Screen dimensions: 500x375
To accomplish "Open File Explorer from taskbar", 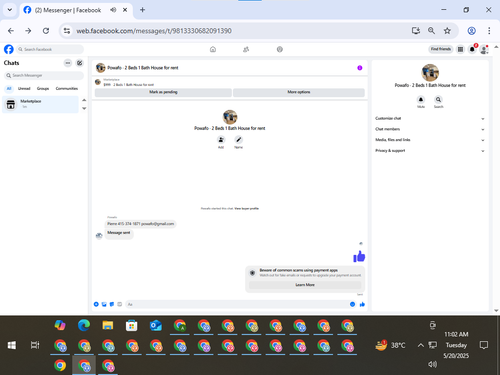I will coord(108,325).
